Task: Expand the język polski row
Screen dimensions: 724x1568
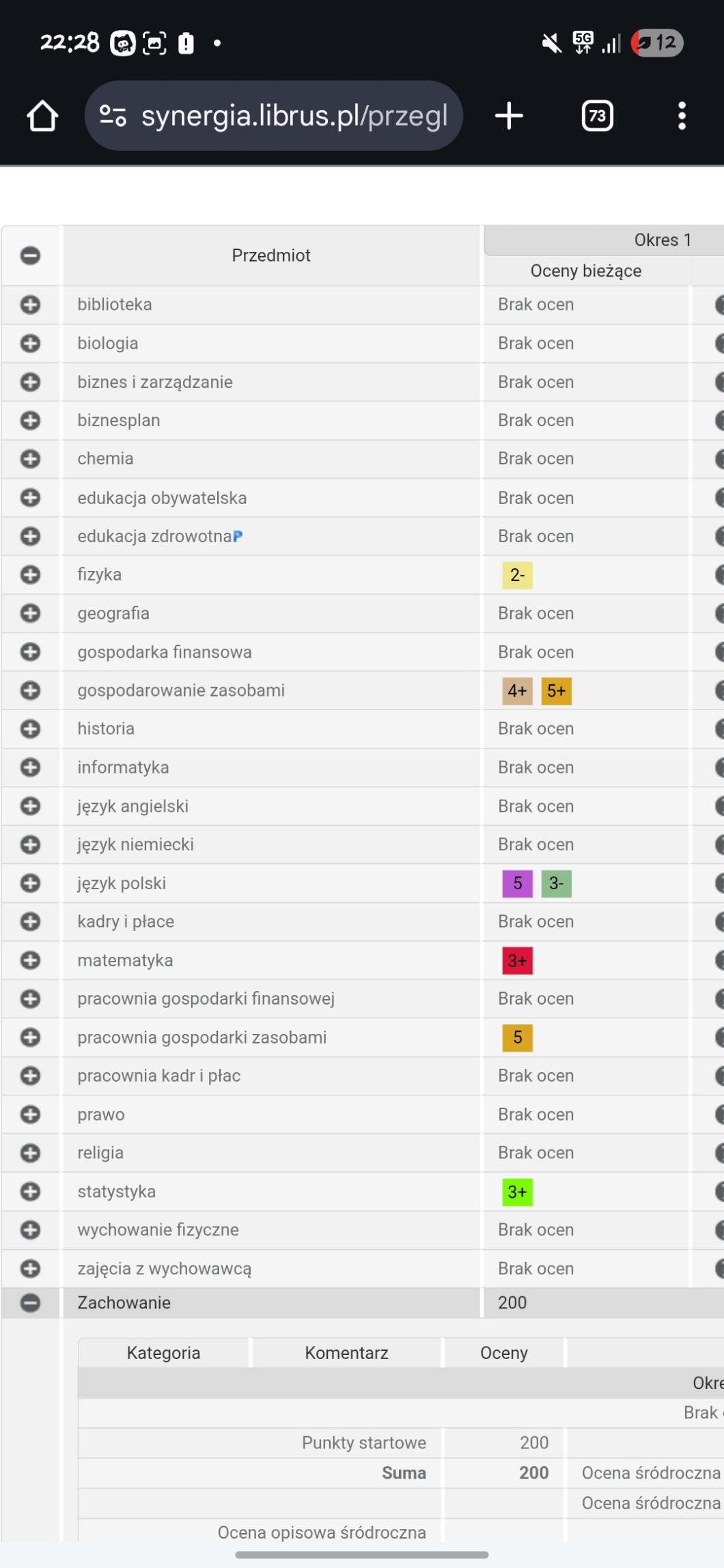Action: click(x=30, y=884)
